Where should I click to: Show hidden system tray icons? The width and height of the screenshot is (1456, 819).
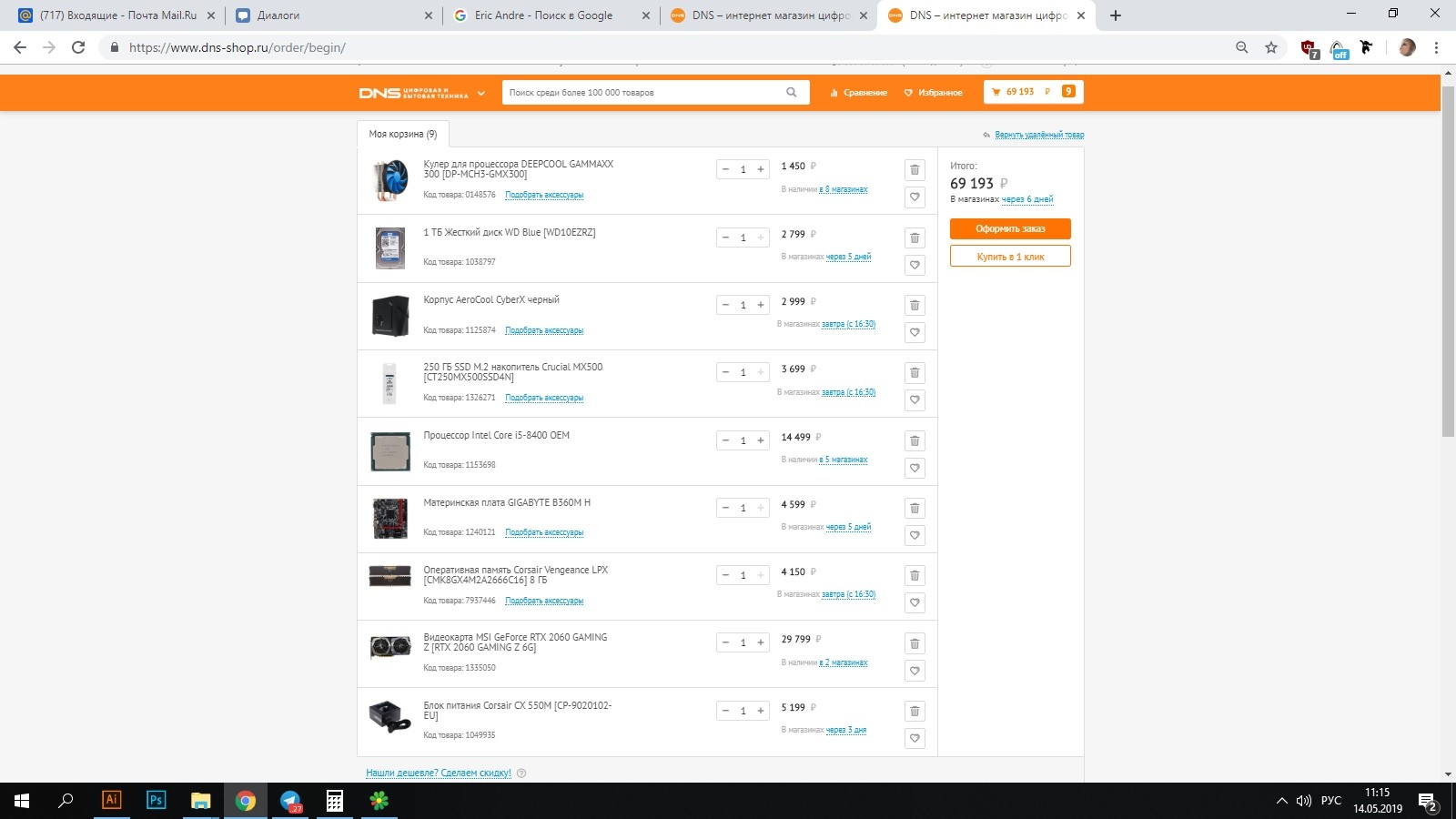pyautogui.click(x=1281, y=801)
